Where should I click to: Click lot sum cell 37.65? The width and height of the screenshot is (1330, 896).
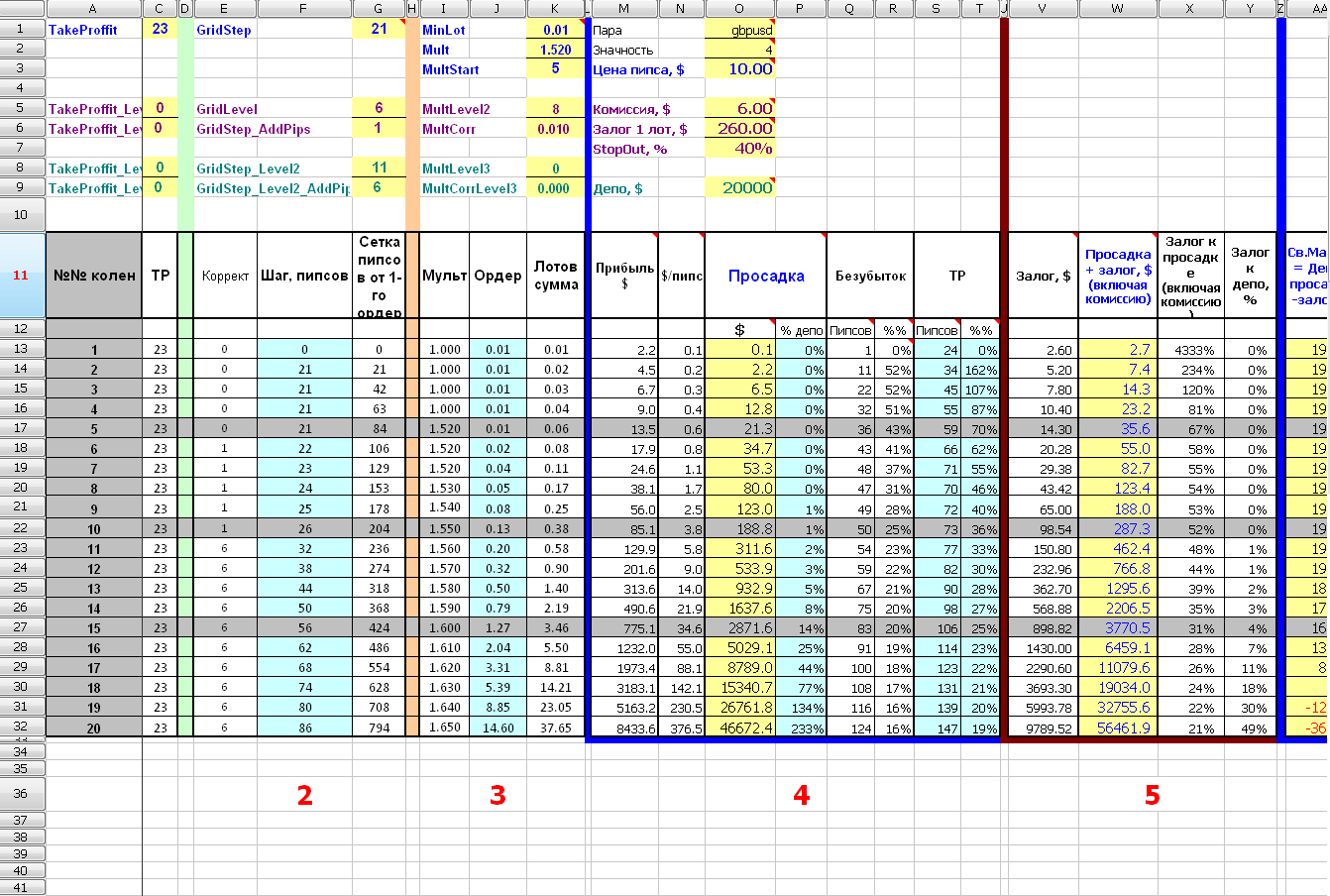[556, 727]
